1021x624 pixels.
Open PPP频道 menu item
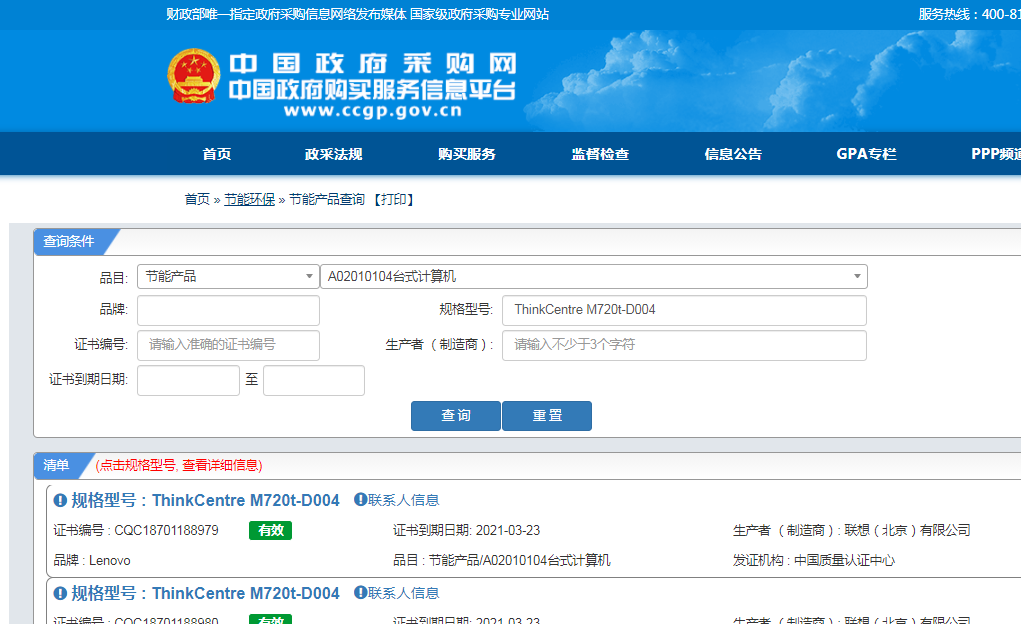[996, 154]
